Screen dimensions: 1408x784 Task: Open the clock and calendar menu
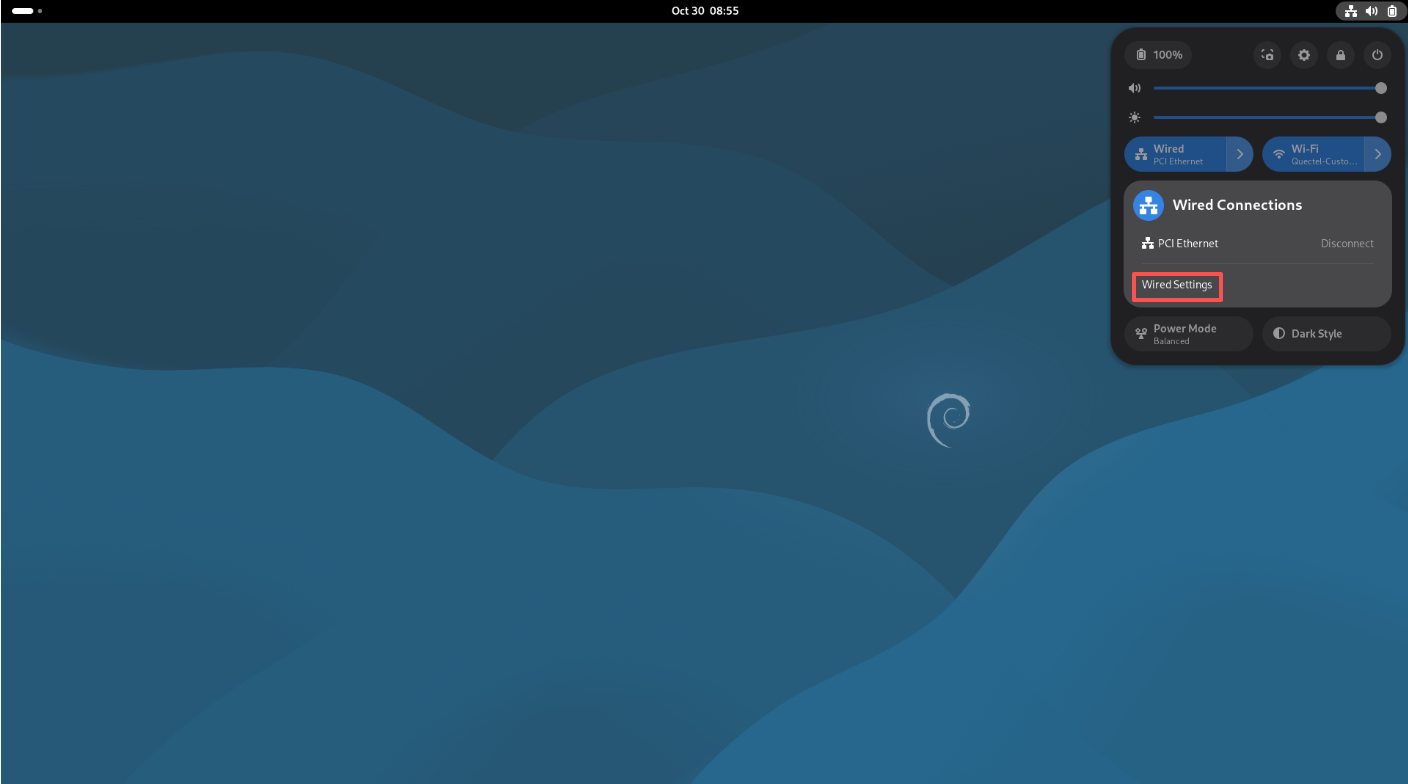pos(705,11)
